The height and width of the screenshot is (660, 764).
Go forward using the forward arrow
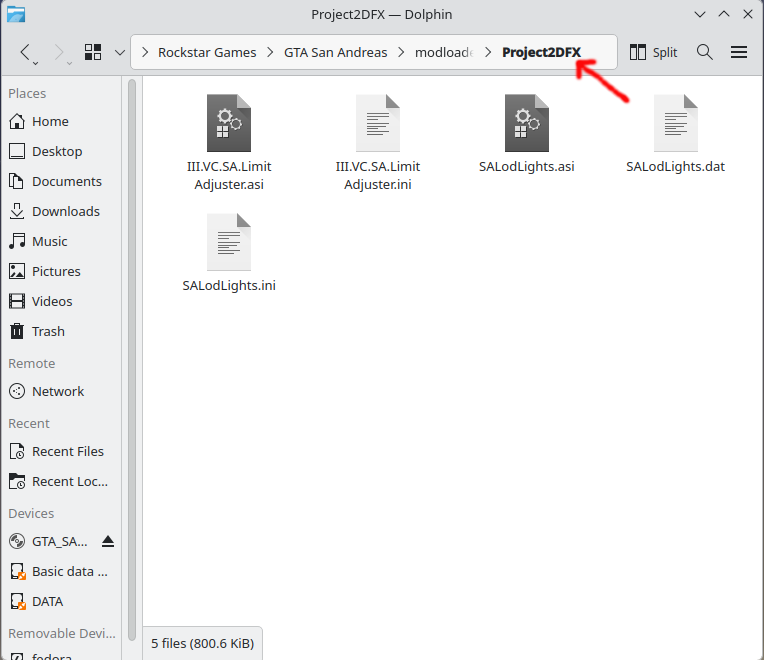click(59, 52)
